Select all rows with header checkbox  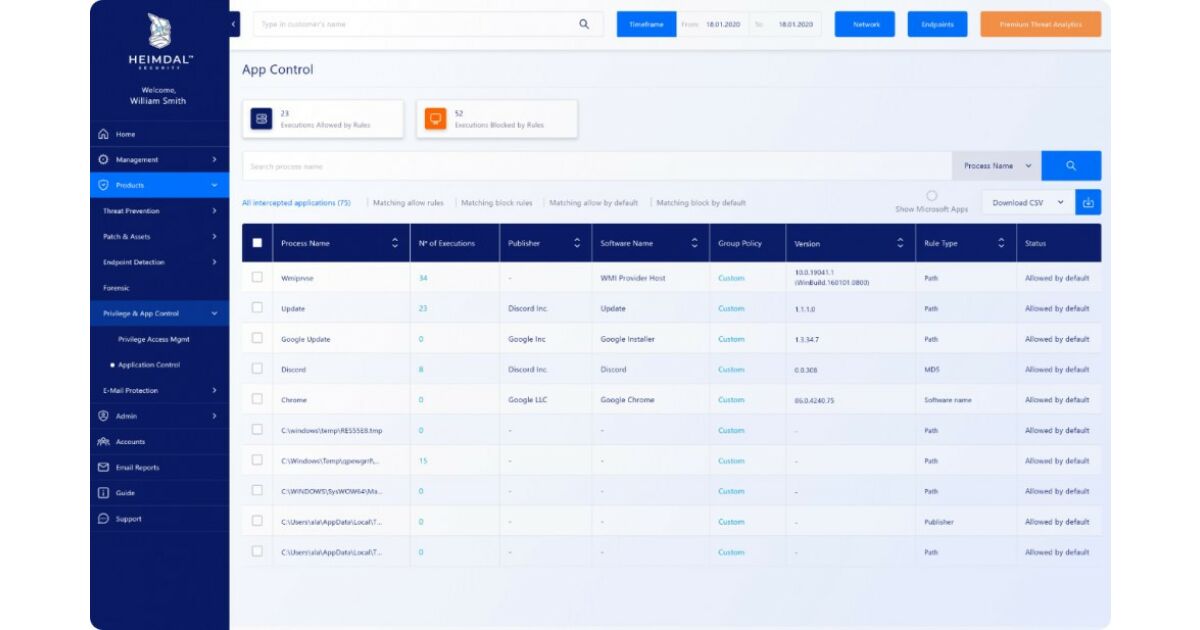point(257,243)
